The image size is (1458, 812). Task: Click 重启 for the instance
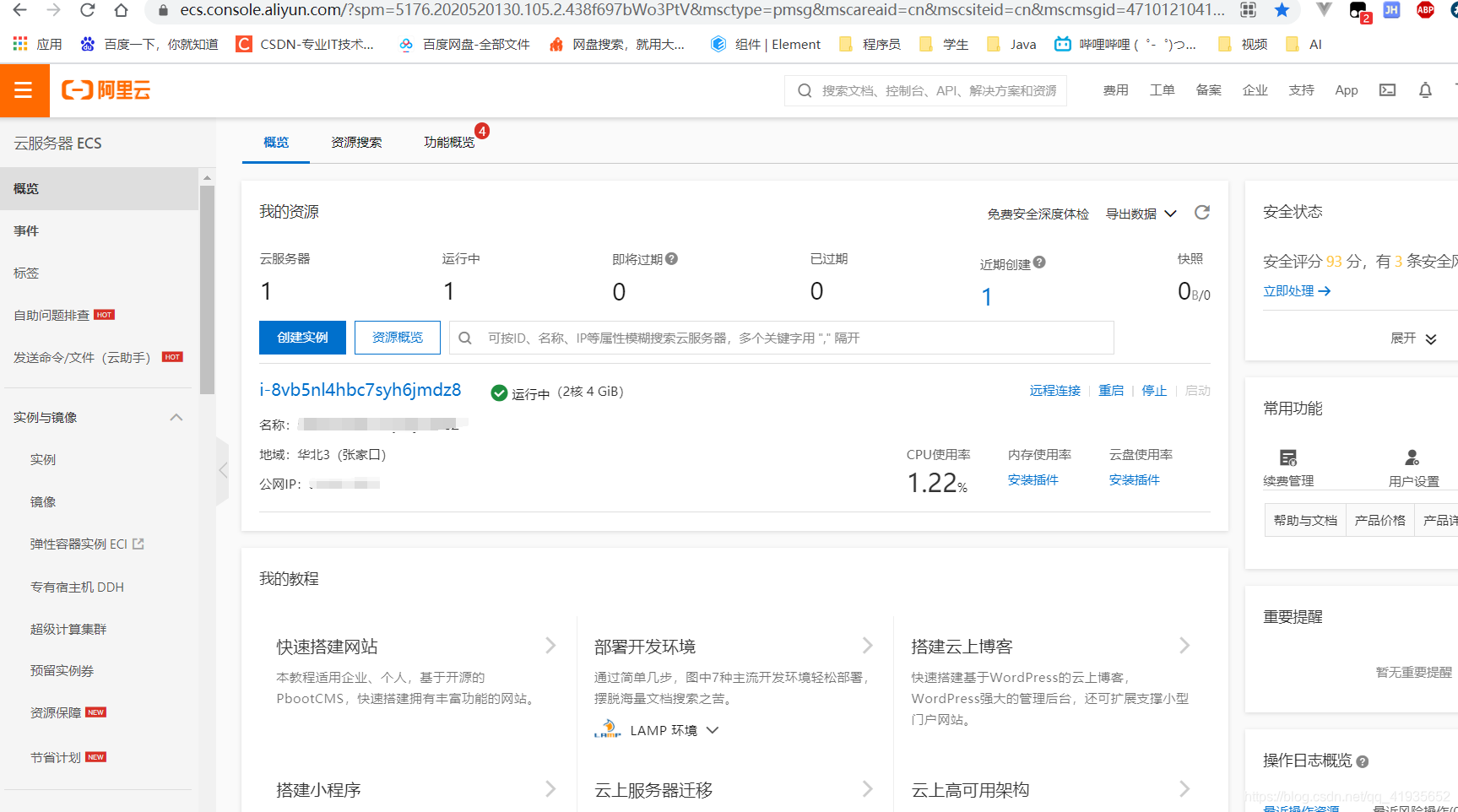pos(1111,391)
